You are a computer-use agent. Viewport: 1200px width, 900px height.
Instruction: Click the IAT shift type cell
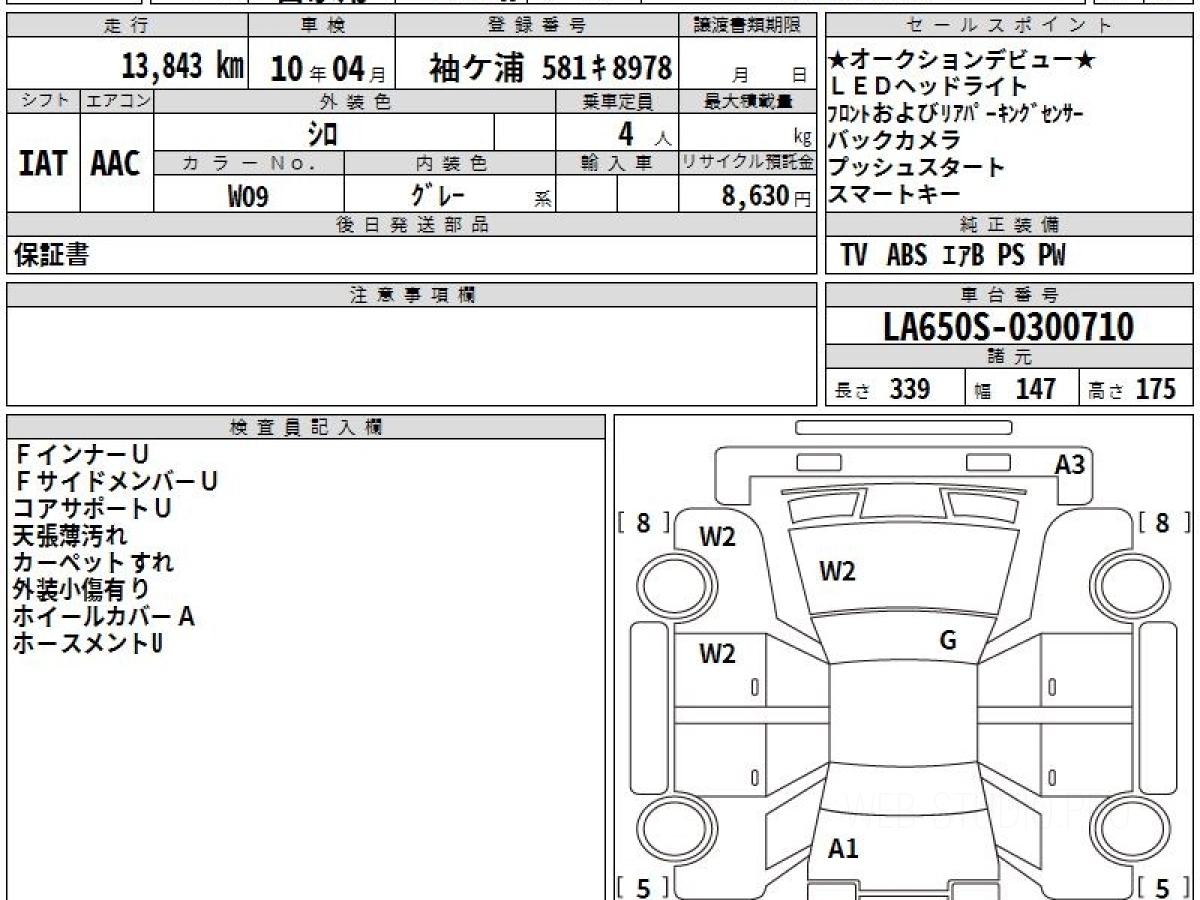(x=43, y=164)
